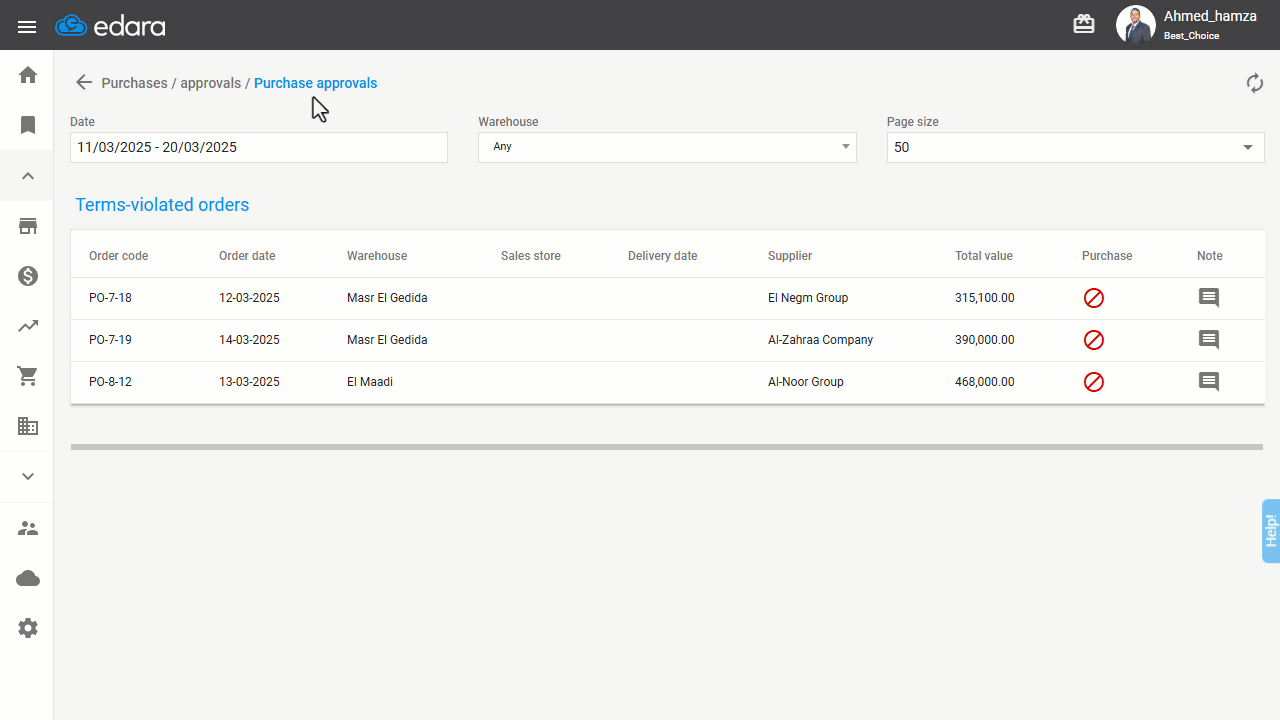Click the Order code column header
Image resolution: width=1280 pixels, height=720 pixels.
[118, 256]
